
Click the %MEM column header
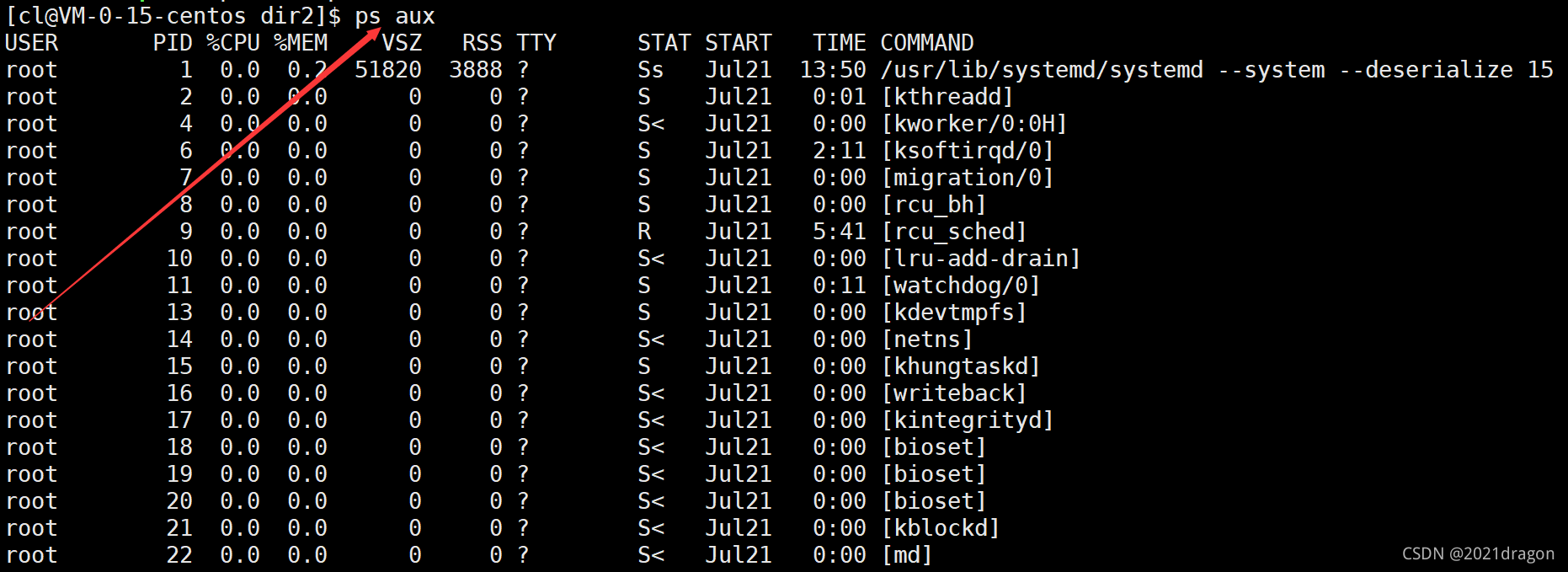coord(301,43)
